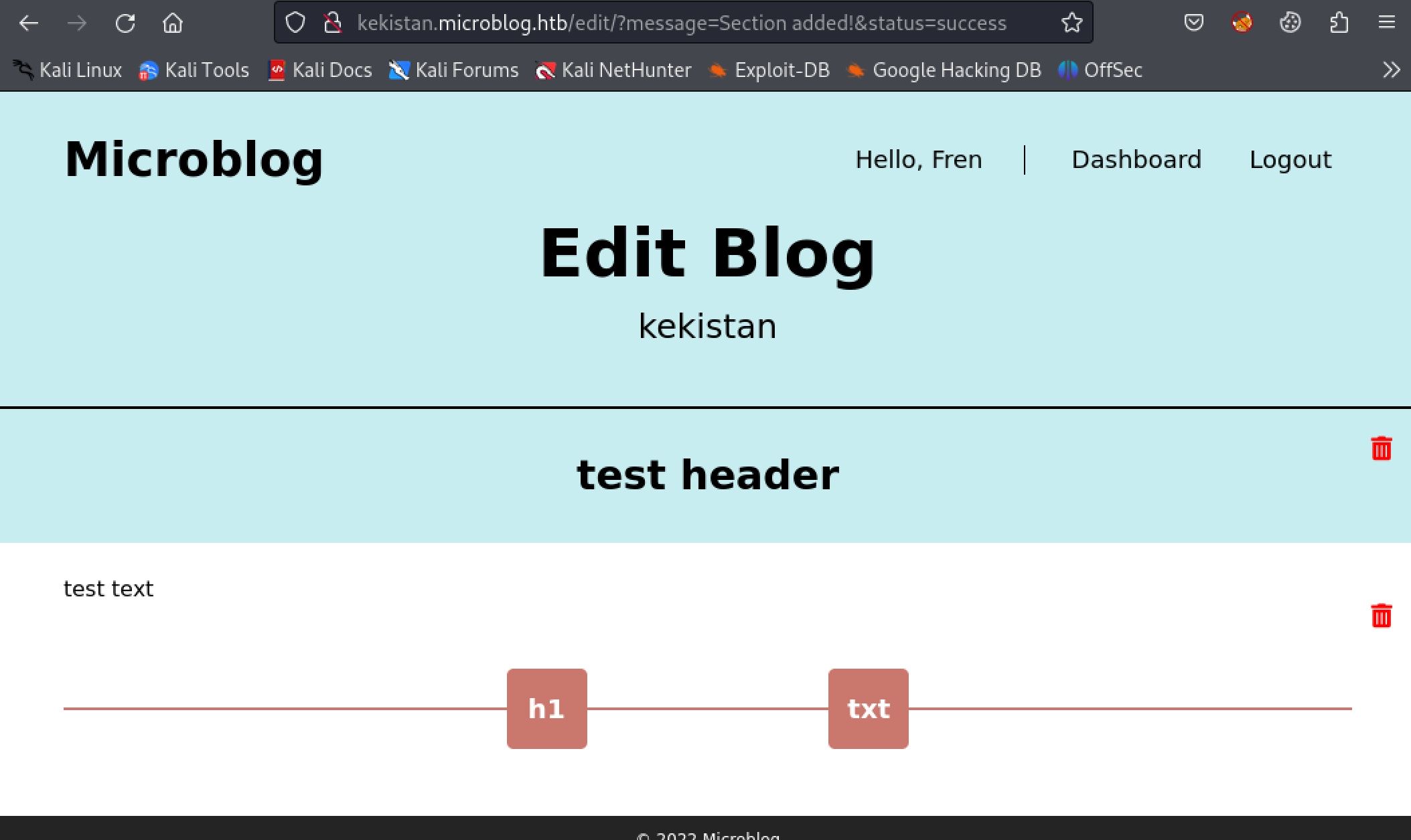The width and height of the screenshot is (1411, 840).
Task: Open the extensions puzzle icon
Action: [1338, 23]
